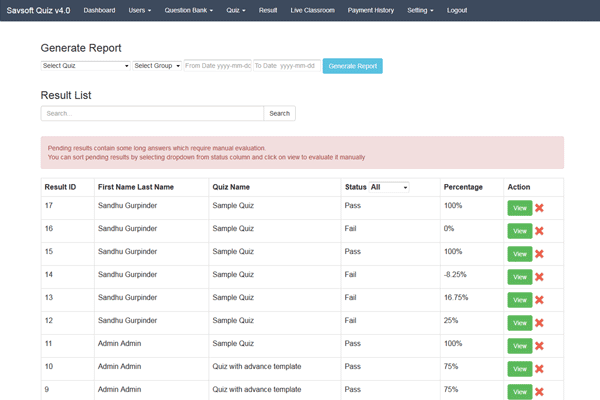Expand the Select Group dropdown
600x400 pixels.
157,66
